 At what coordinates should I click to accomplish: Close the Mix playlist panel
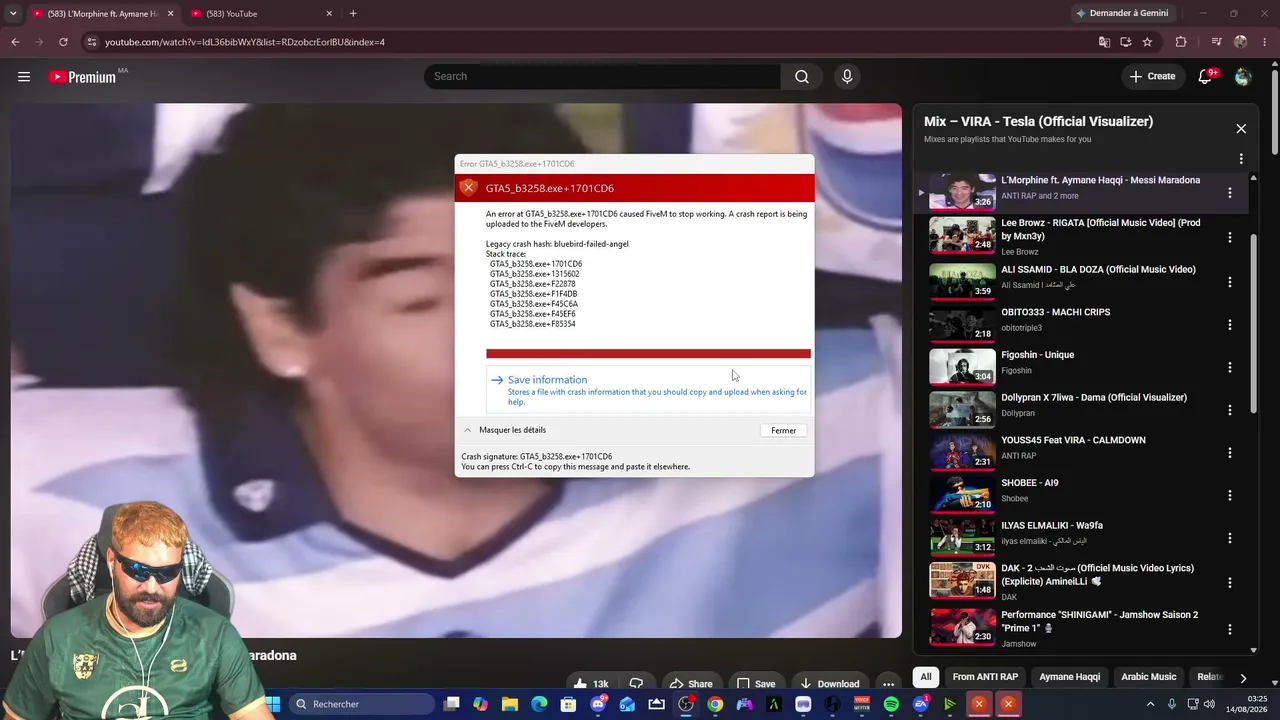click(1241, 129)
